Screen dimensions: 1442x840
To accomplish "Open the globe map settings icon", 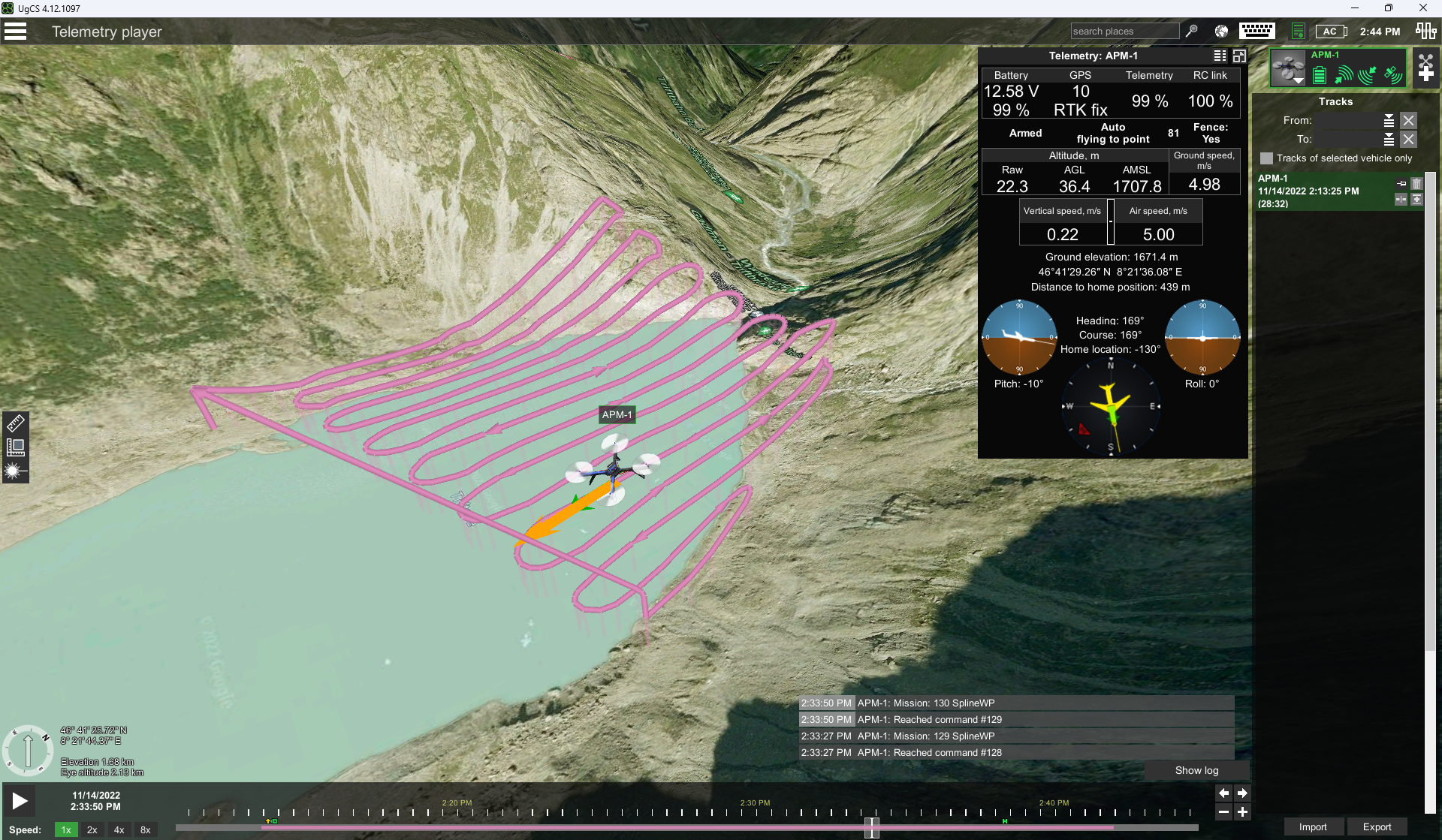I will point(1221,31).
